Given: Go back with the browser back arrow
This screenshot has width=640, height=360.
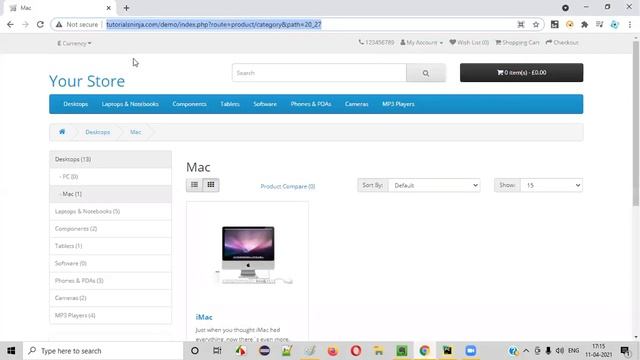Looking at the screenshot, I should tap(10, 24).
